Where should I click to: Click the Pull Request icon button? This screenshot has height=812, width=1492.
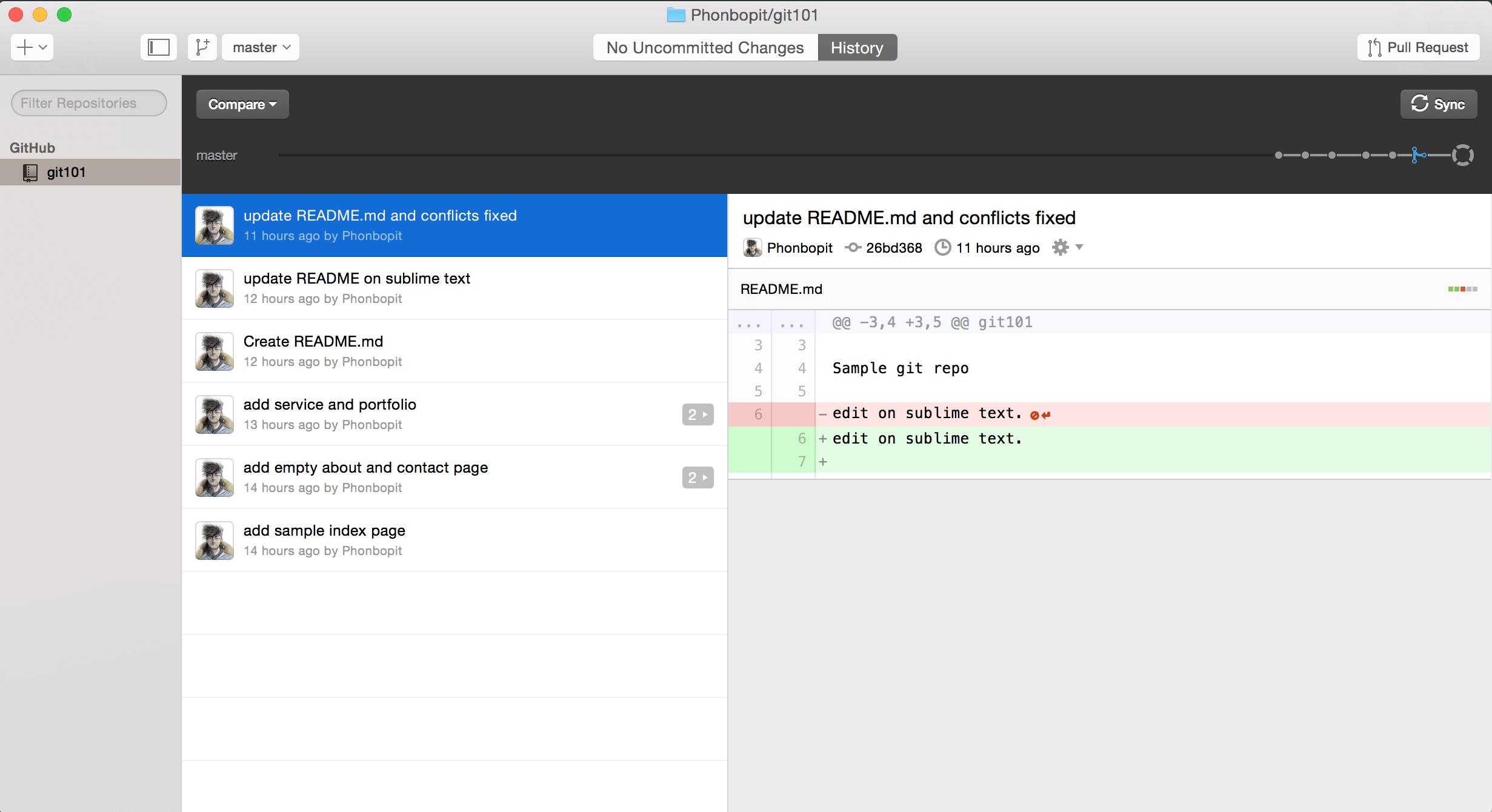click(1418, 47)
